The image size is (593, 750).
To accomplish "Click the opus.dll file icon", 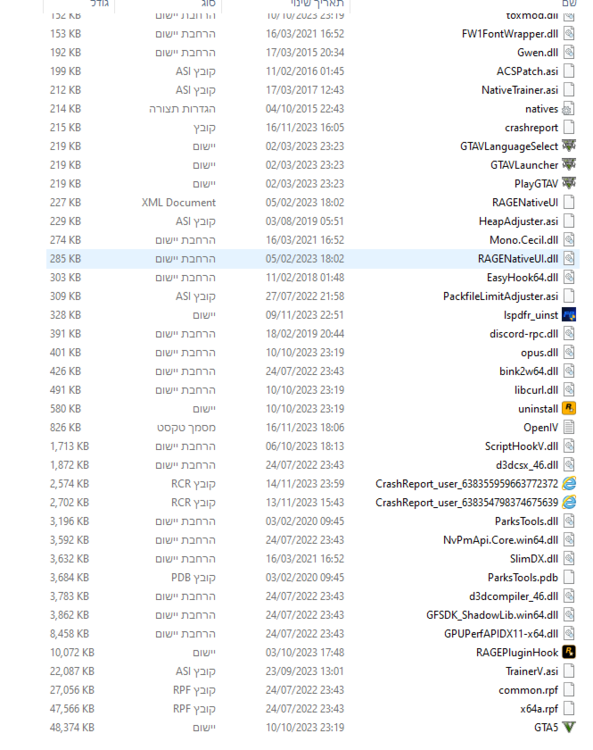I will click(x=569, y=352).
